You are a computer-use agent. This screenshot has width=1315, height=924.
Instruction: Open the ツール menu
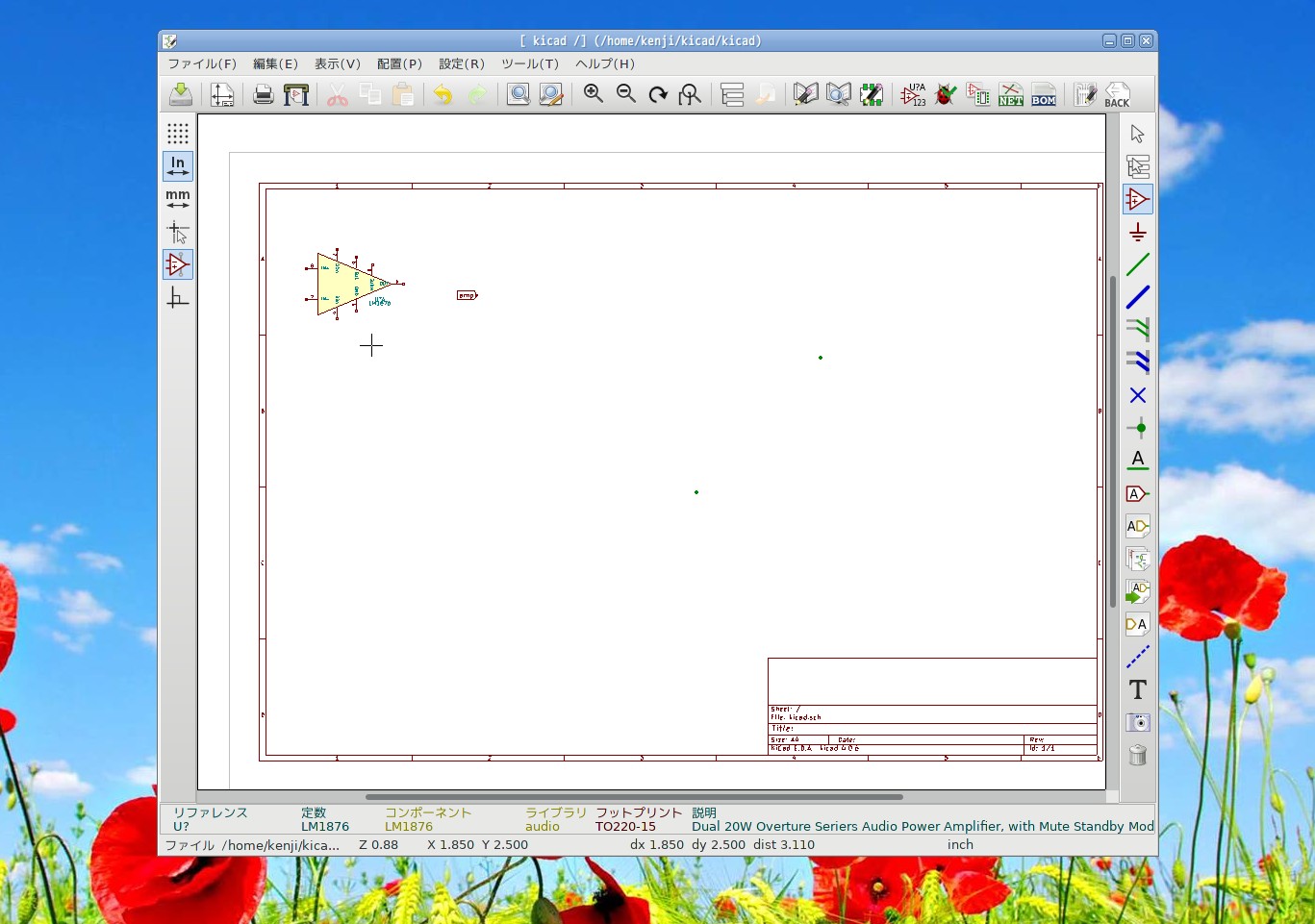click(529, 63)
